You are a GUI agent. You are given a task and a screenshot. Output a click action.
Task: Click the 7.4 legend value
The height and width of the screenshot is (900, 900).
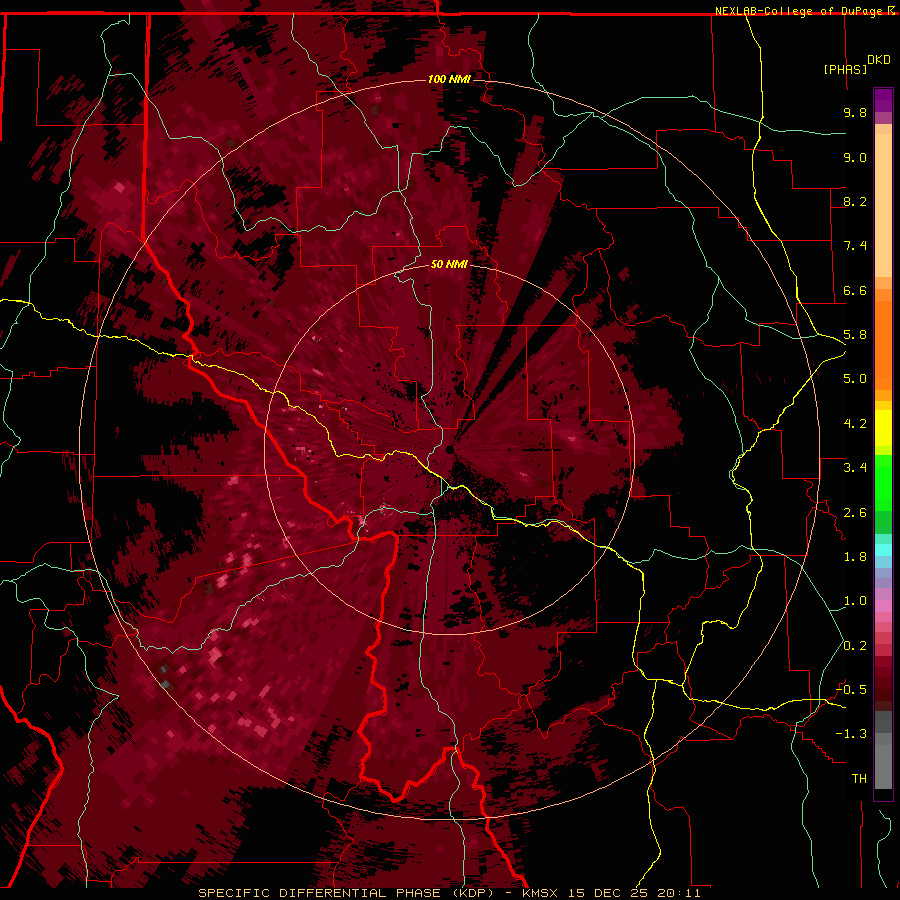pos(855,246)
